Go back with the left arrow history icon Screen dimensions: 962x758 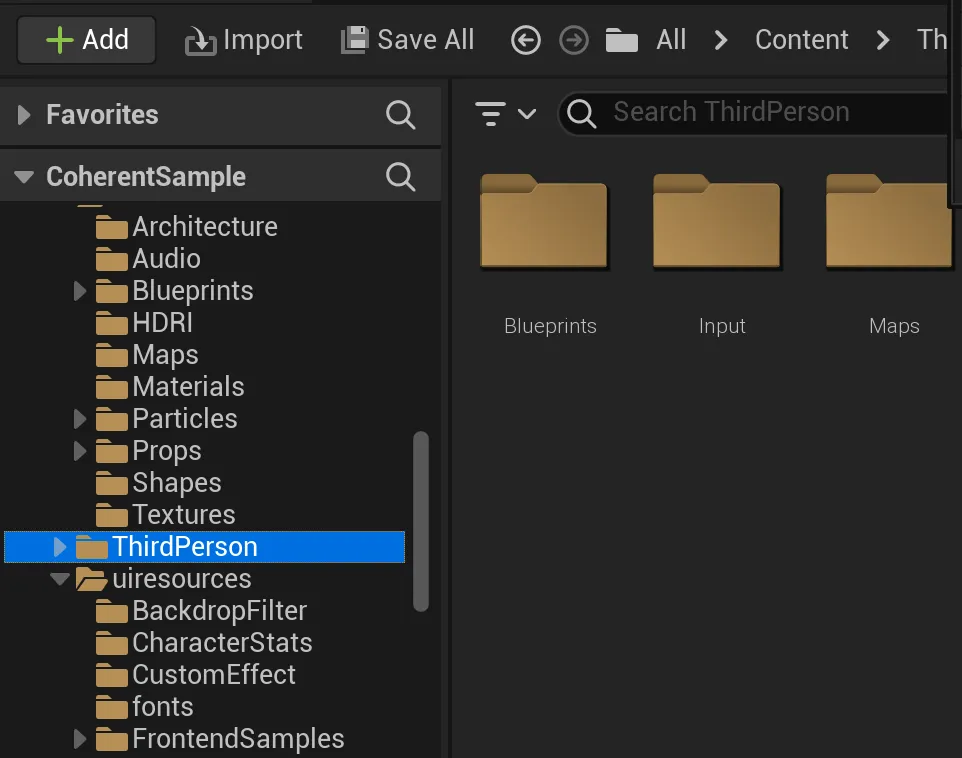(526, 40)
